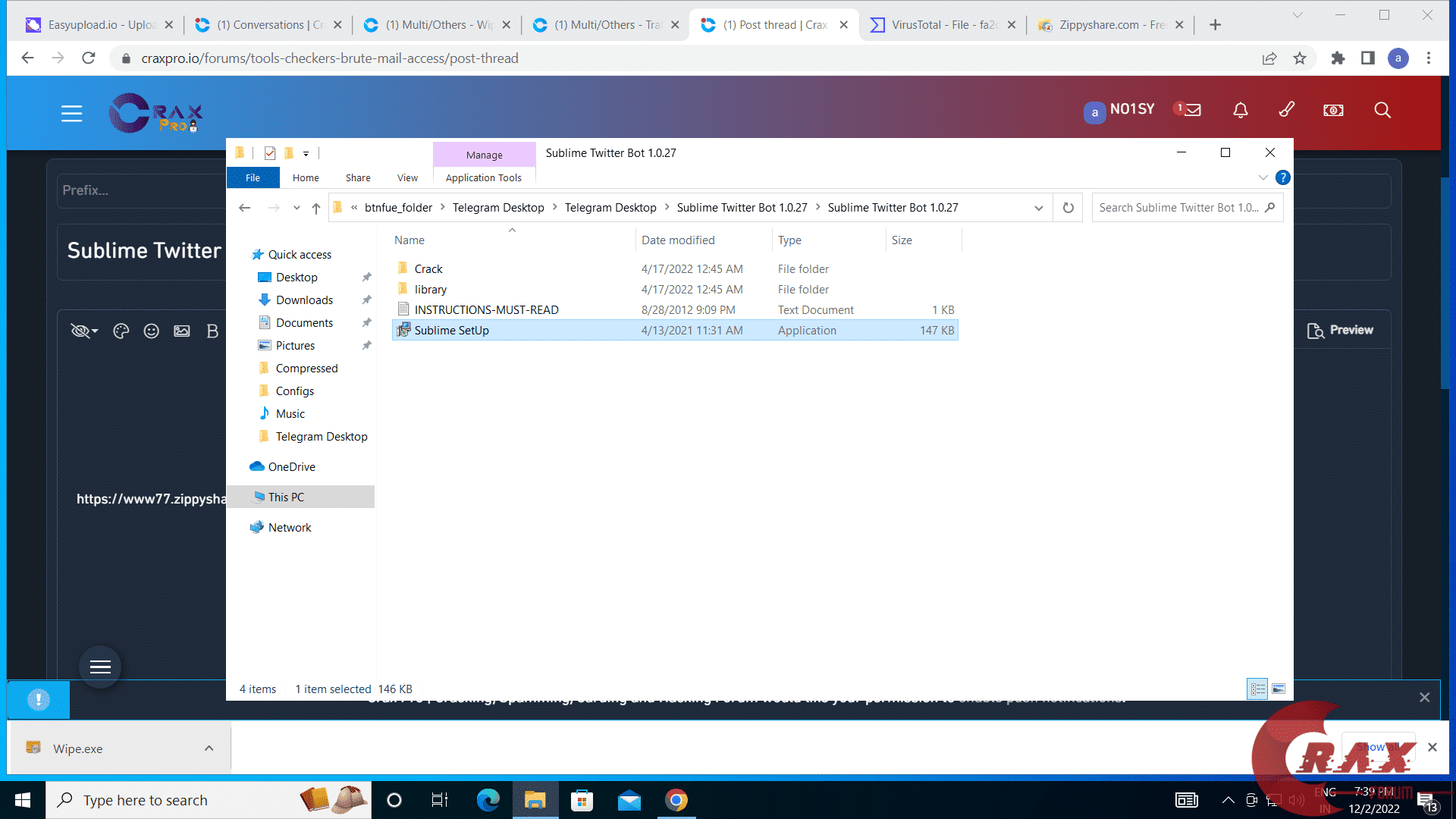This screenshot has width=1456, height=819.
Task: Open the Crax Pro hamburger menu
Action: click(x=72, y=114)
